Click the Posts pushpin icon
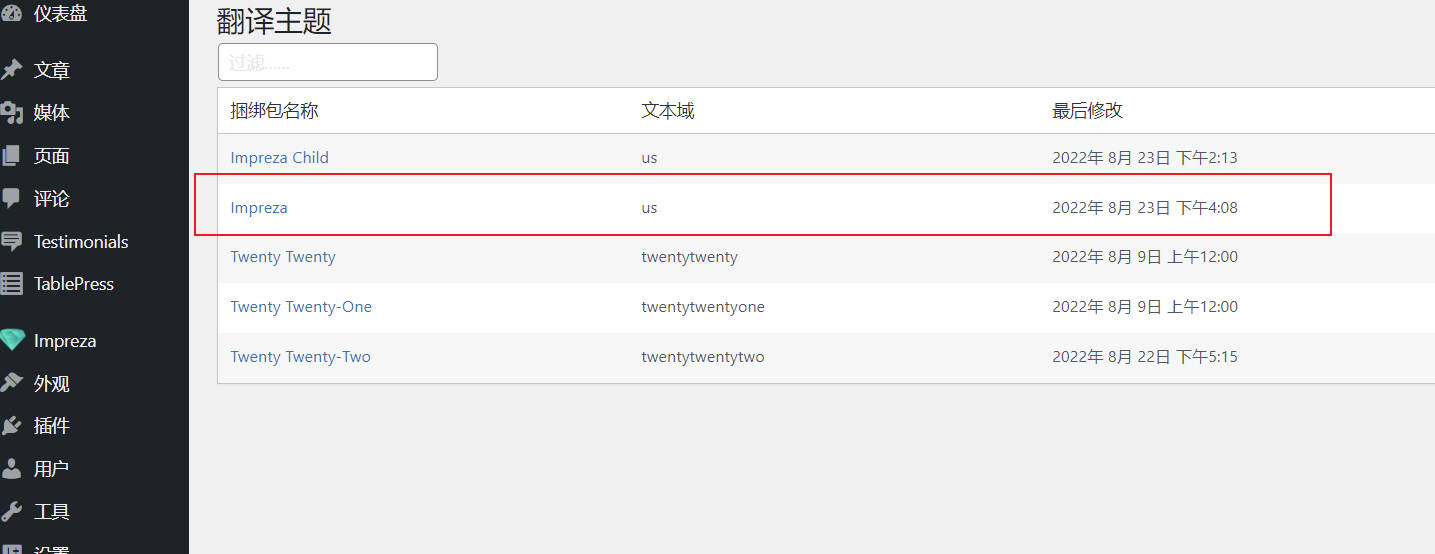The width and height of the screenshot is (1435, 554). coord(11,70)
